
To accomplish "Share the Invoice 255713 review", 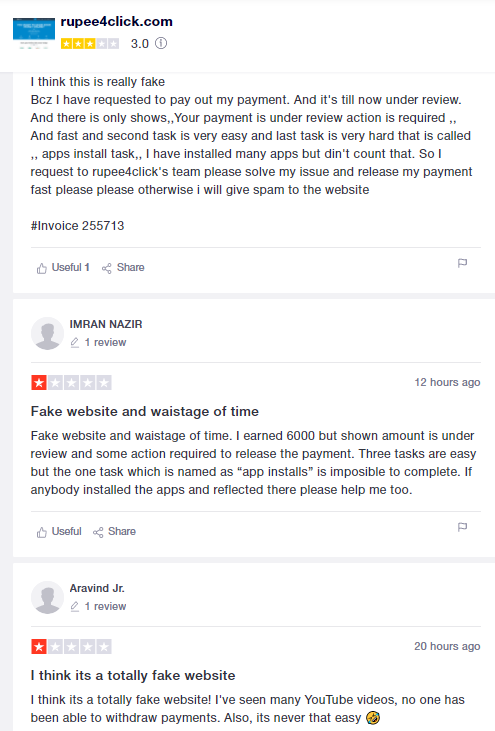I will 123,268.
